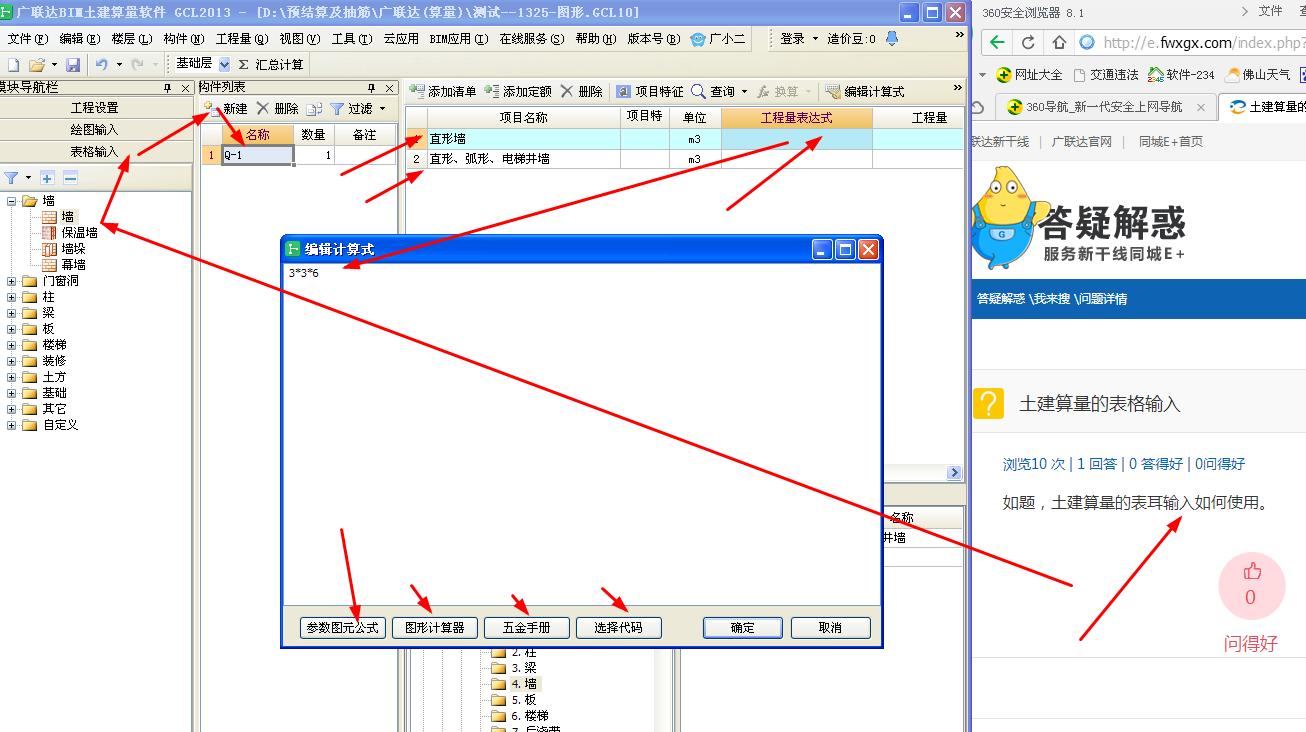Click the minus collapse-all icon above tree
This screenshot has width=1306, height=732.
(70, 178)
